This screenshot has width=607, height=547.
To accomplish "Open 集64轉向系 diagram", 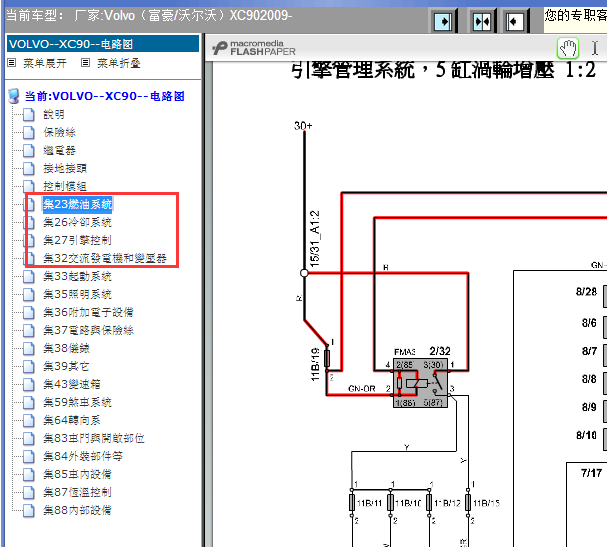I will [72, 420].
